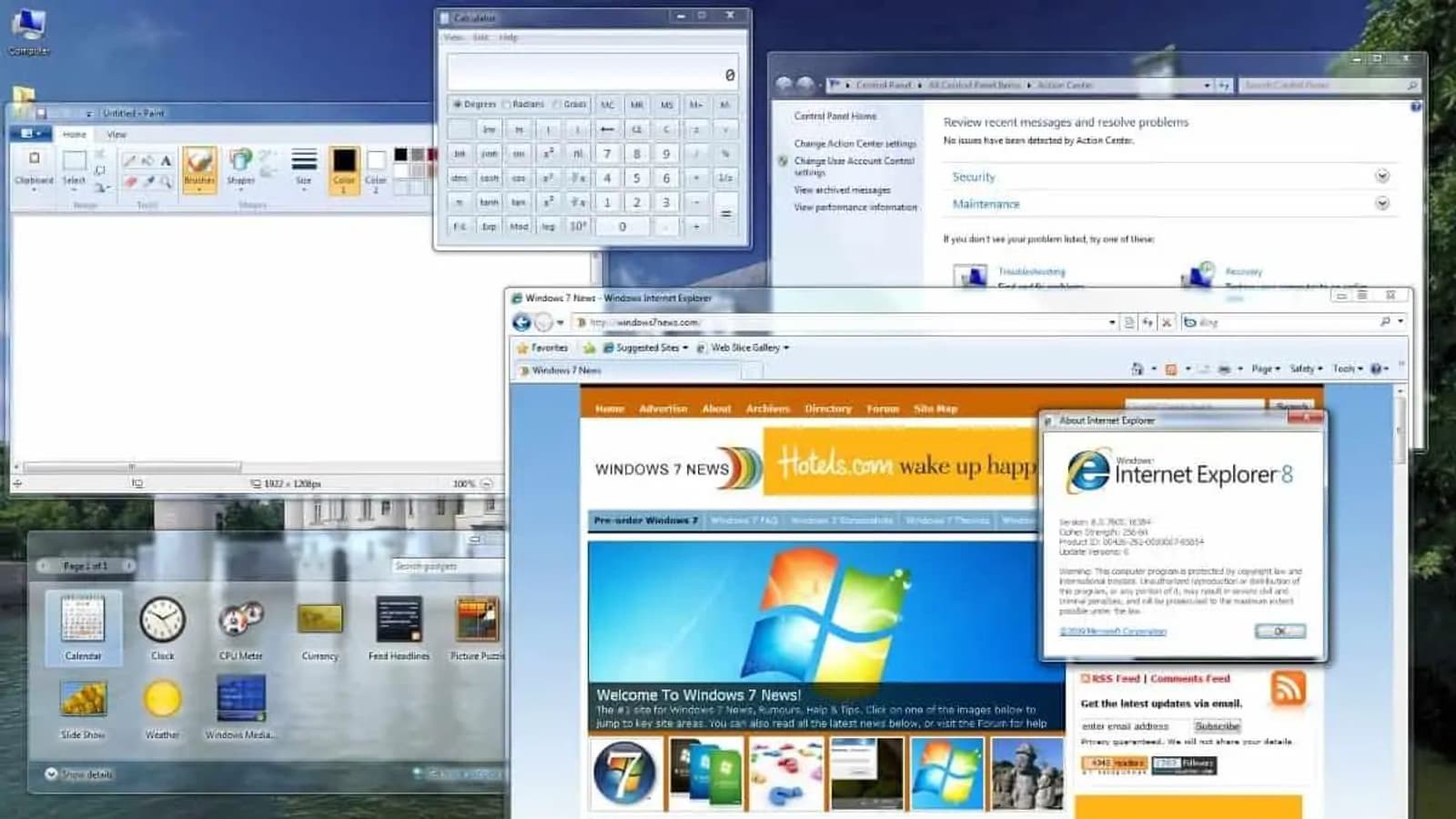Screen dimensions: 1456x819
Task: Open Brushes tool in Paint
Action: [199, 168]
